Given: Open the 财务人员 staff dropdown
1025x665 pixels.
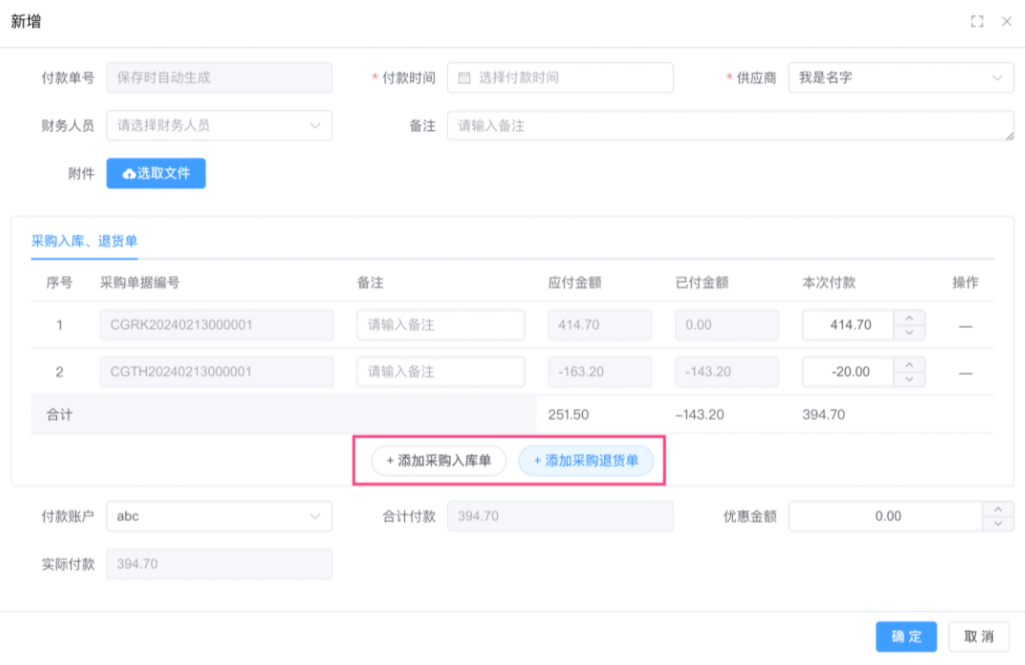Looking at the screenshot, I should 219,125.
